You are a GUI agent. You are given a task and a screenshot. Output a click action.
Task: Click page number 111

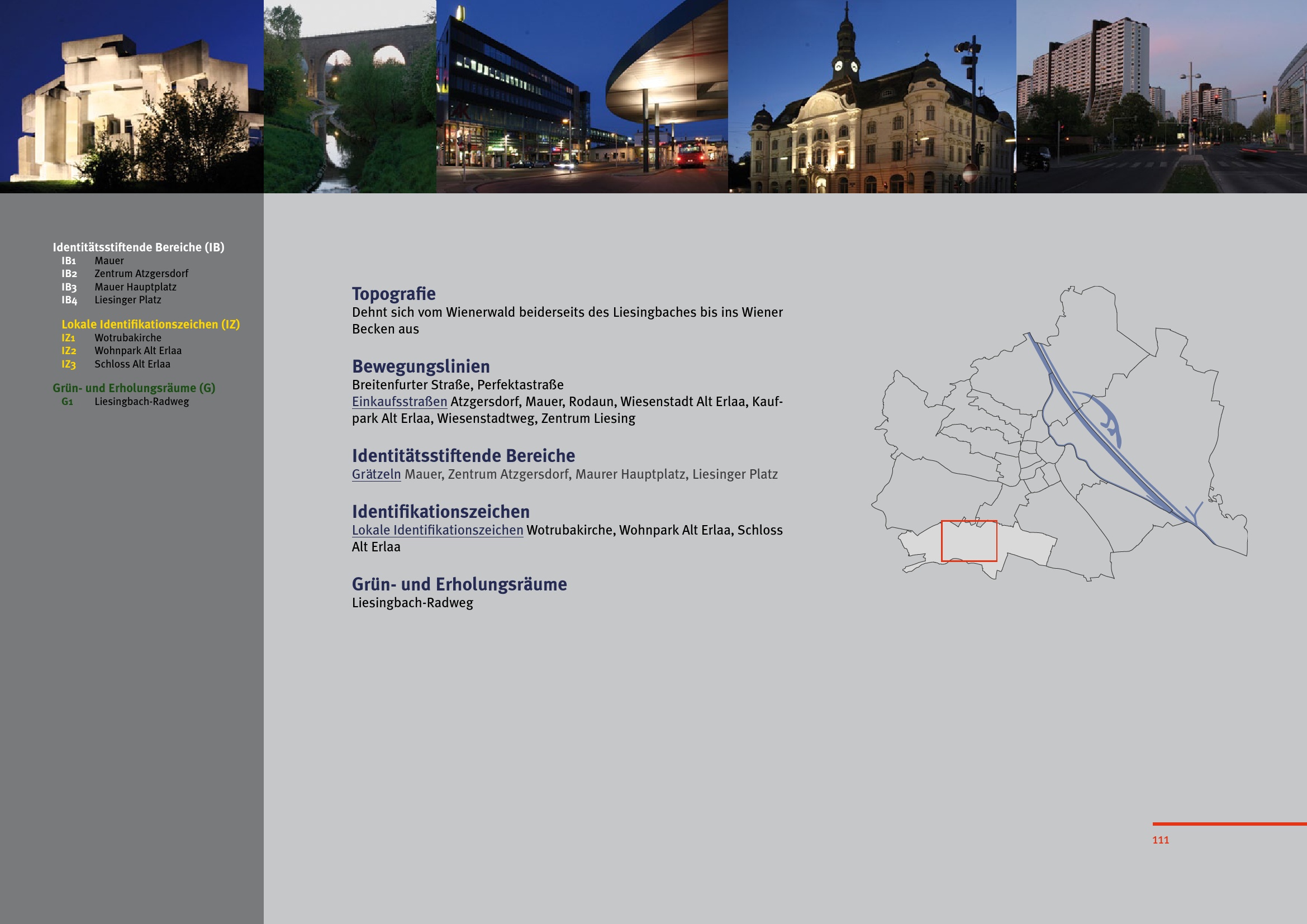(x=1160, y=840)
